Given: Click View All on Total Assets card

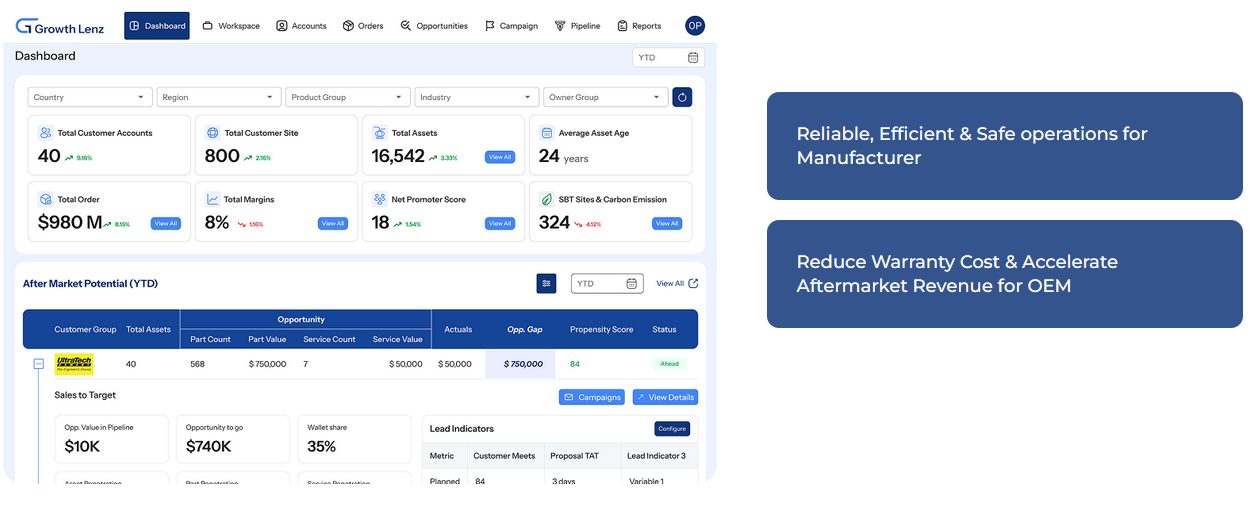Looking at the screenshot, I should click(x=500, y=157).
